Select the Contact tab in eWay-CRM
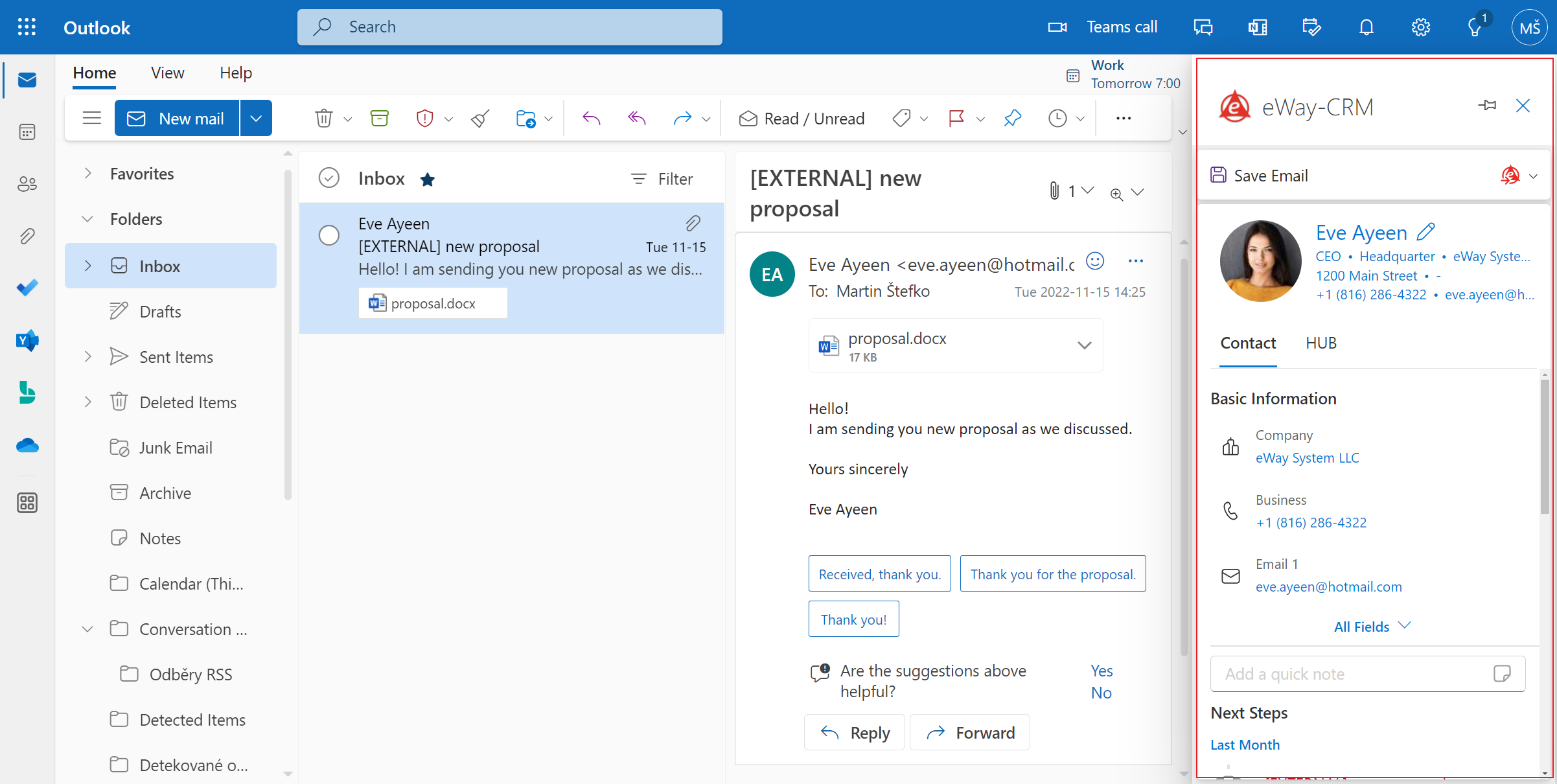This screenshot has width=1557, height=784. click(1248, 343)
